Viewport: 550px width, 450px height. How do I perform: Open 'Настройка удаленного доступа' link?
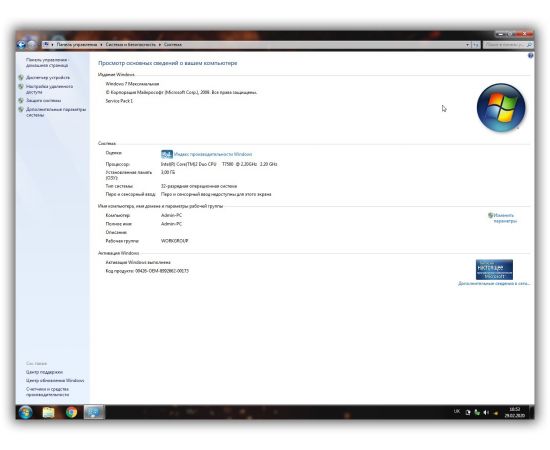tap(49, 89)
